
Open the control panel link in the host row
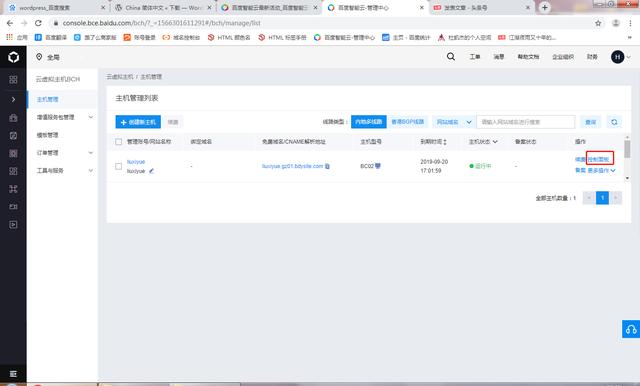(x=598, y=159)
